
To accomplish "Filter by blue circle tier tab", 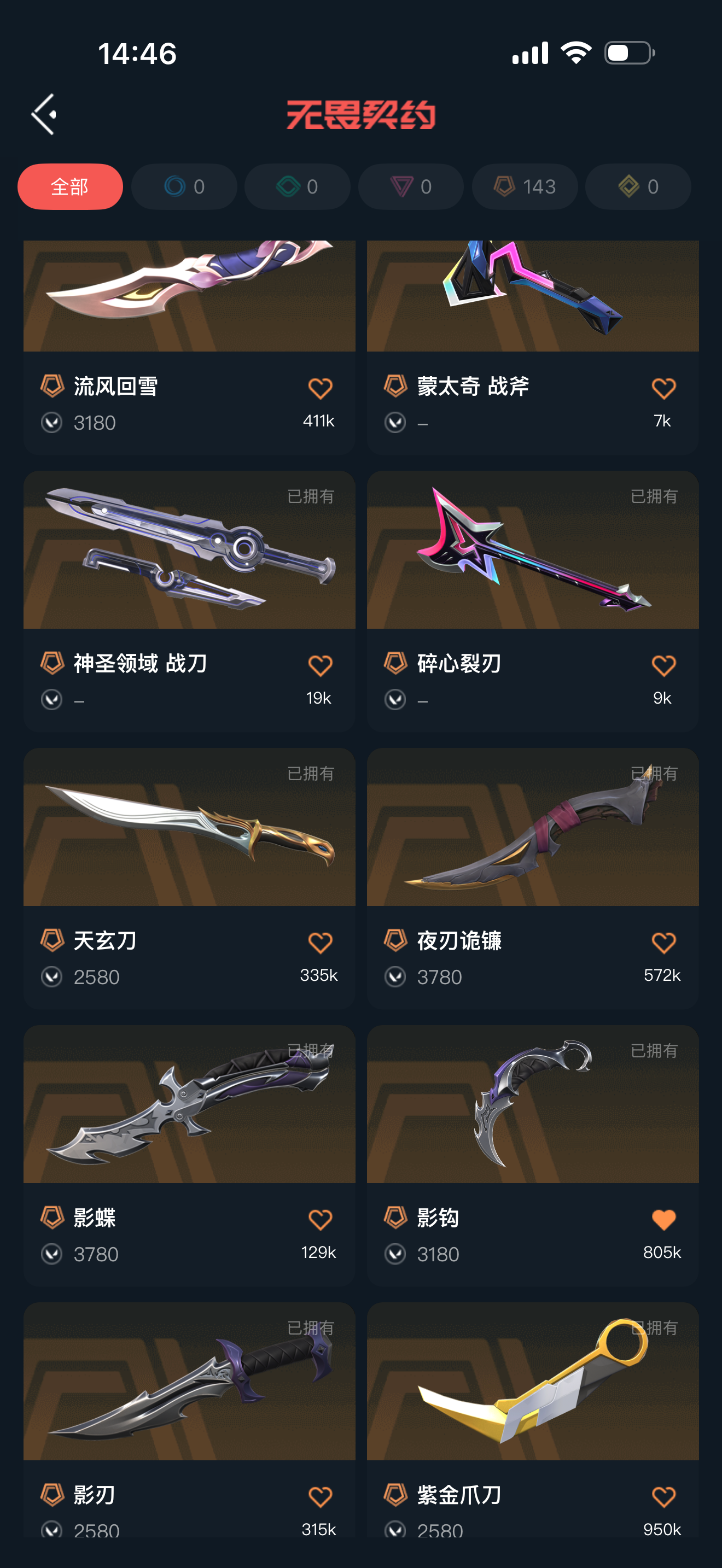I will [x=184, y=186].
